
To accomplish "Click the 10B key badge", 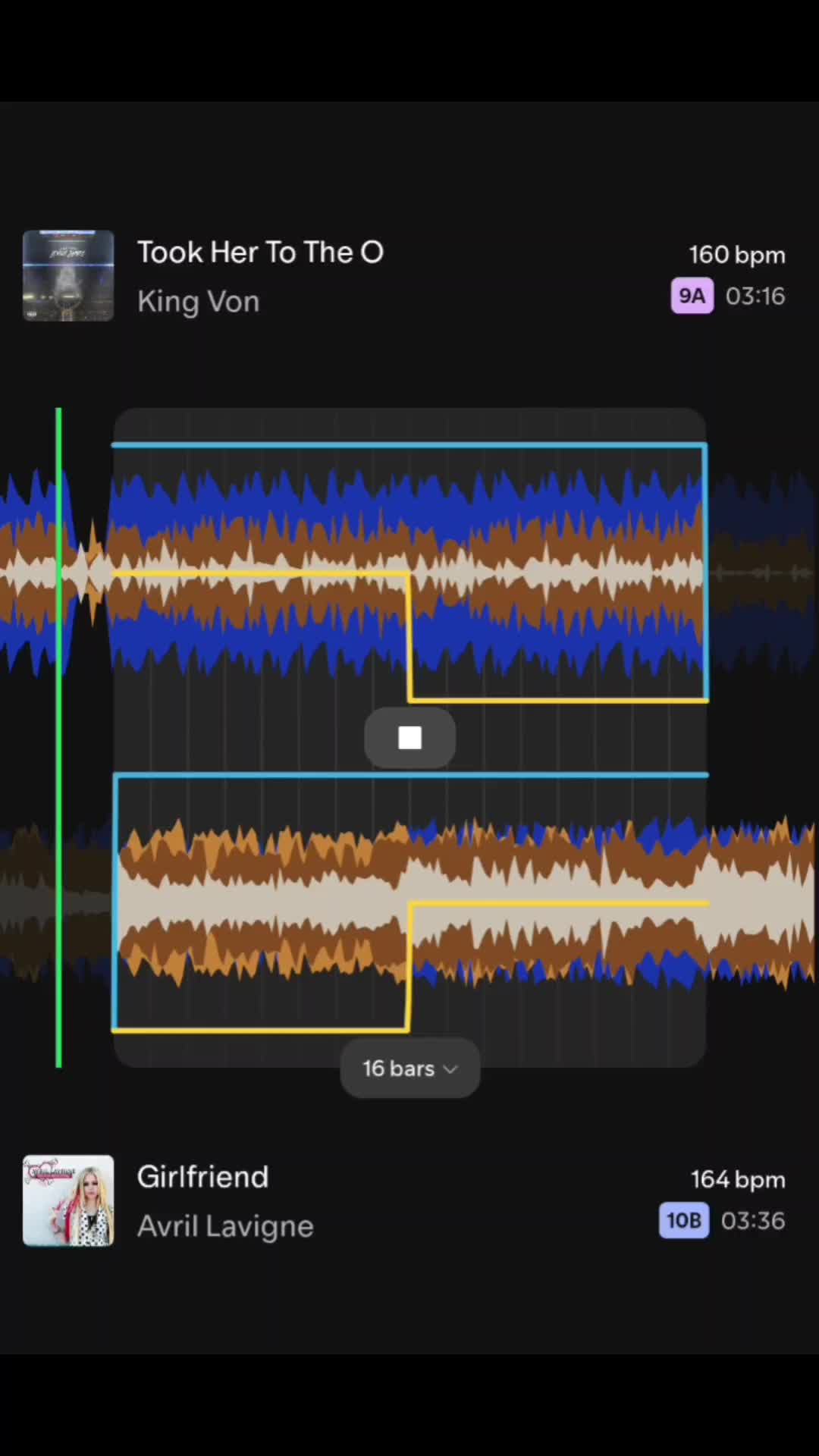I will (684, 1220).
